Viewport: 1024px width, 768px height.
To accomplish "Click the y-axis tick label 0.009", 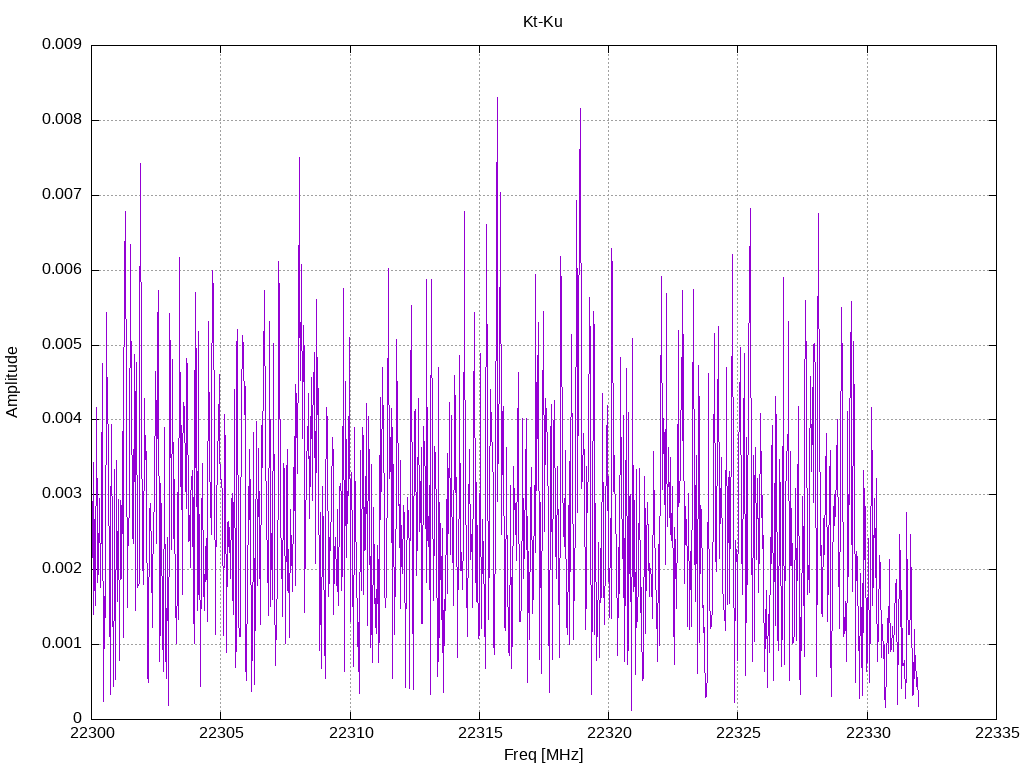I will pyautogui.click(x=62, y=44).
